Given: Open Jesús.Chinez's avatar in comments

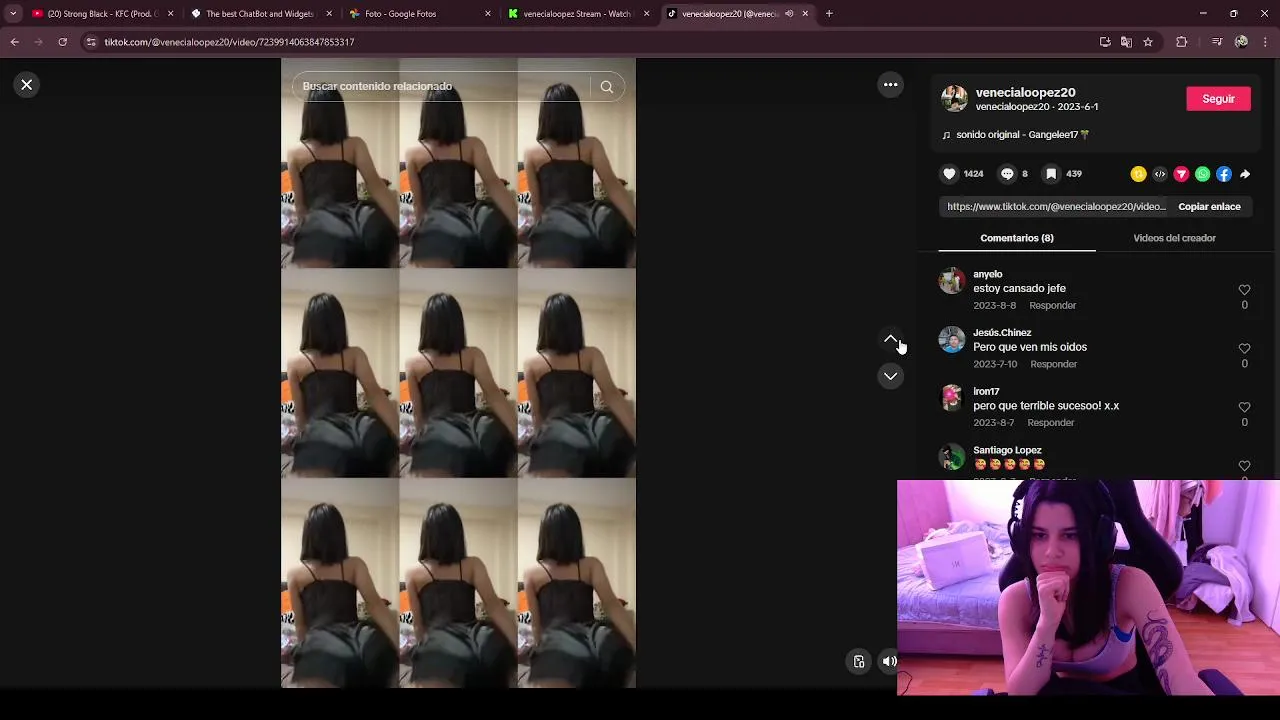Looking at the screenshot, I should [951, 340].
